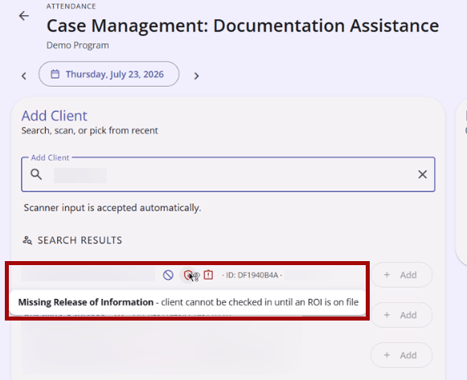Click the blue banned circle icon
Image resolution: width=467 pixels, height=380 pixels.
tap(168, 275)
